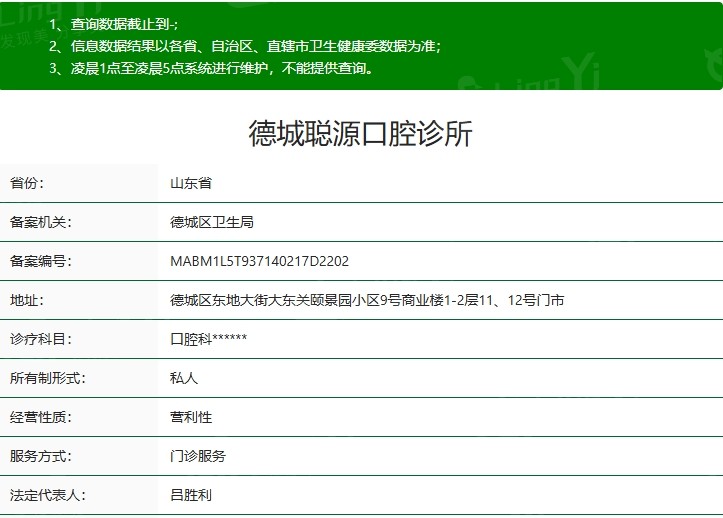
Task: Select the value 营利性
Action: [191, 417]
